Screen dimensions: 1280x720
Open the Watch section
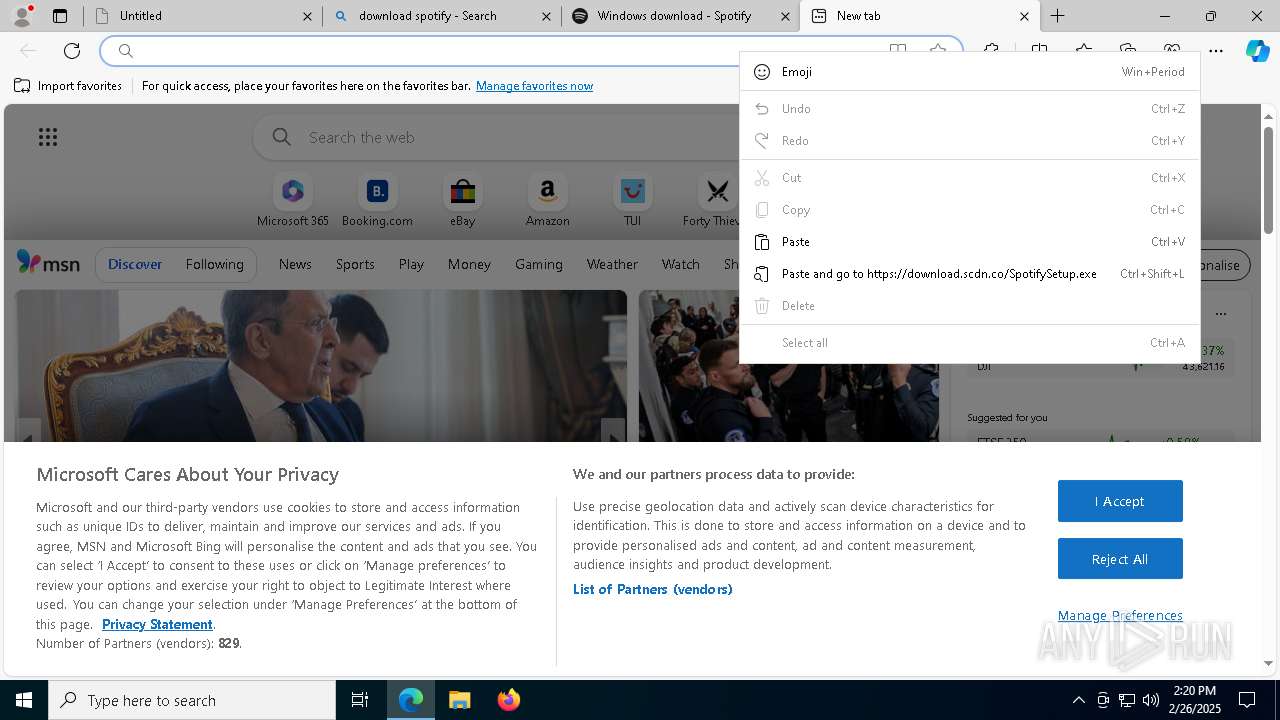coord(681,264)
